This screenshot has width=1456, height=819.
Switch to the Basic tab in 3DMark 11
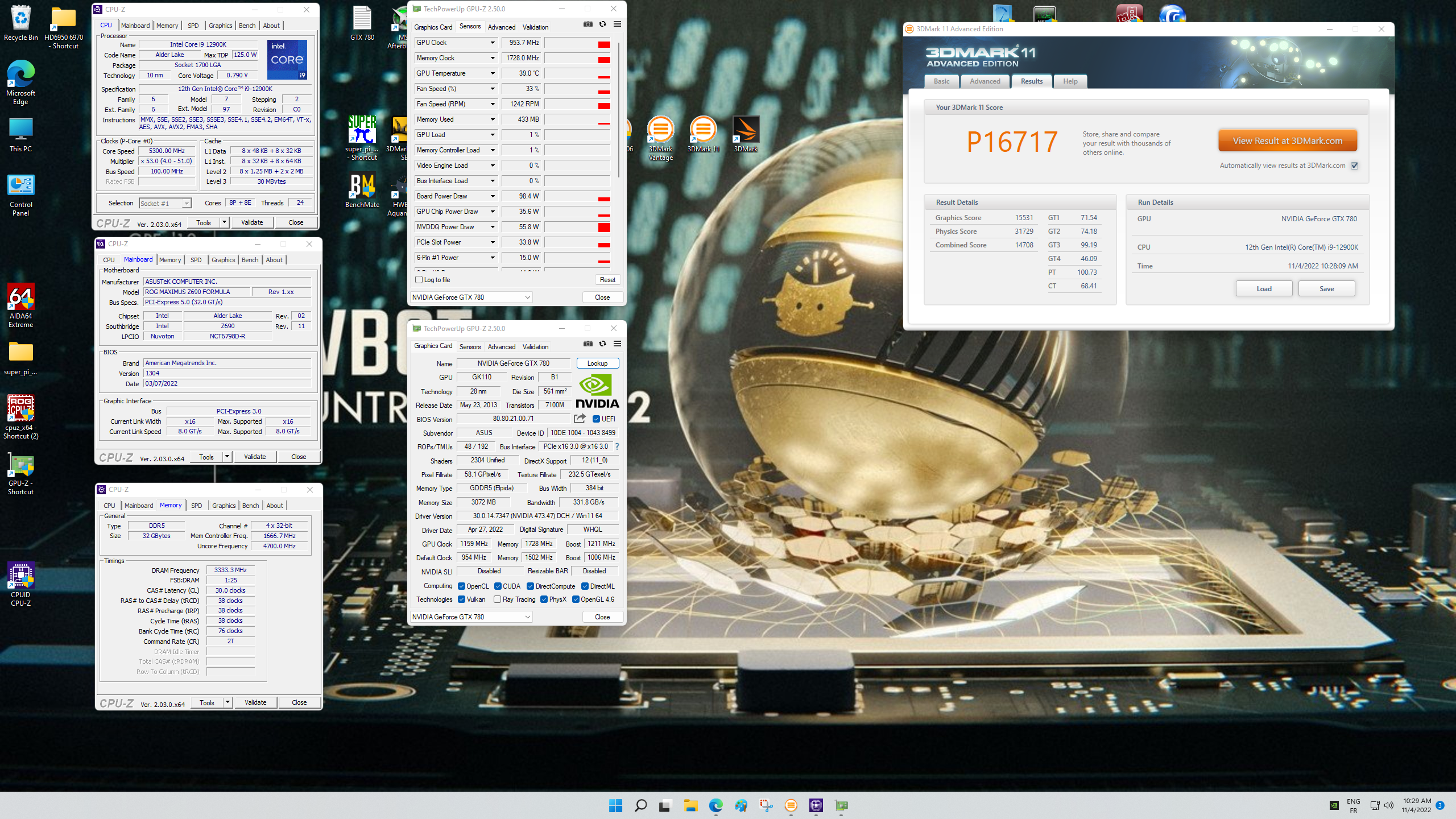click(941, 81)
